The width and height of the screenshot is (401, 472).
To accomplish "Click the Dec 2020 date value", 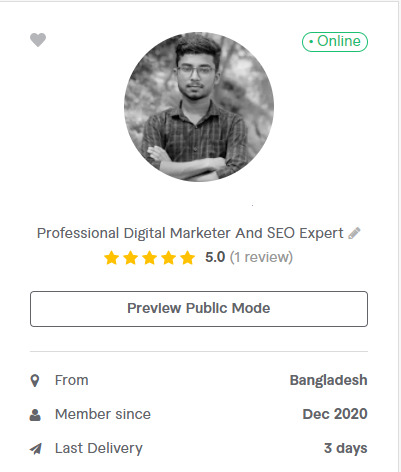I will tap(335, 414).
